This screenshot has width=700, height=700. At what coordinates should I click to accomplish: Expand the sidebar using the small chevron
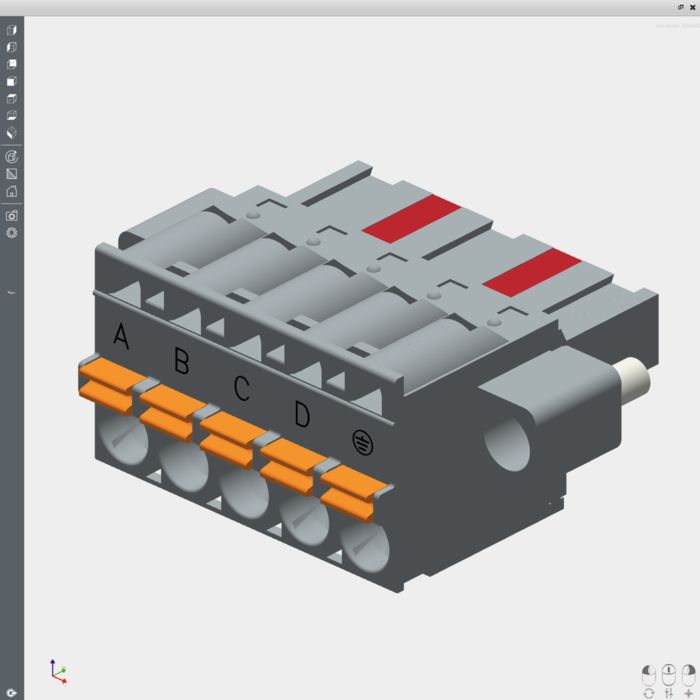(x=12, y=292)
